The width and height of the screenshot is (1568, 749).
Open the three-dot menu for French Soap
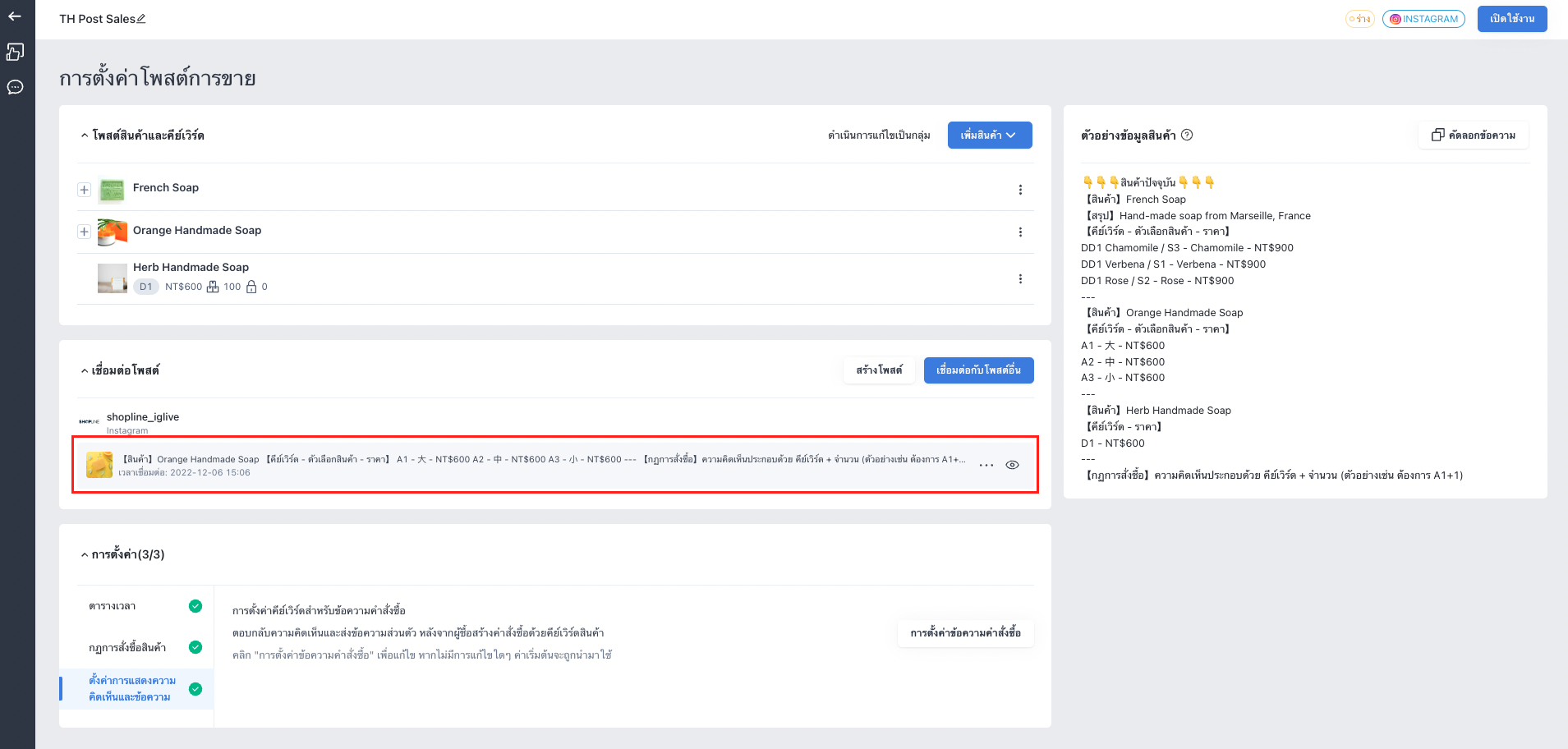pos(1020,190)
